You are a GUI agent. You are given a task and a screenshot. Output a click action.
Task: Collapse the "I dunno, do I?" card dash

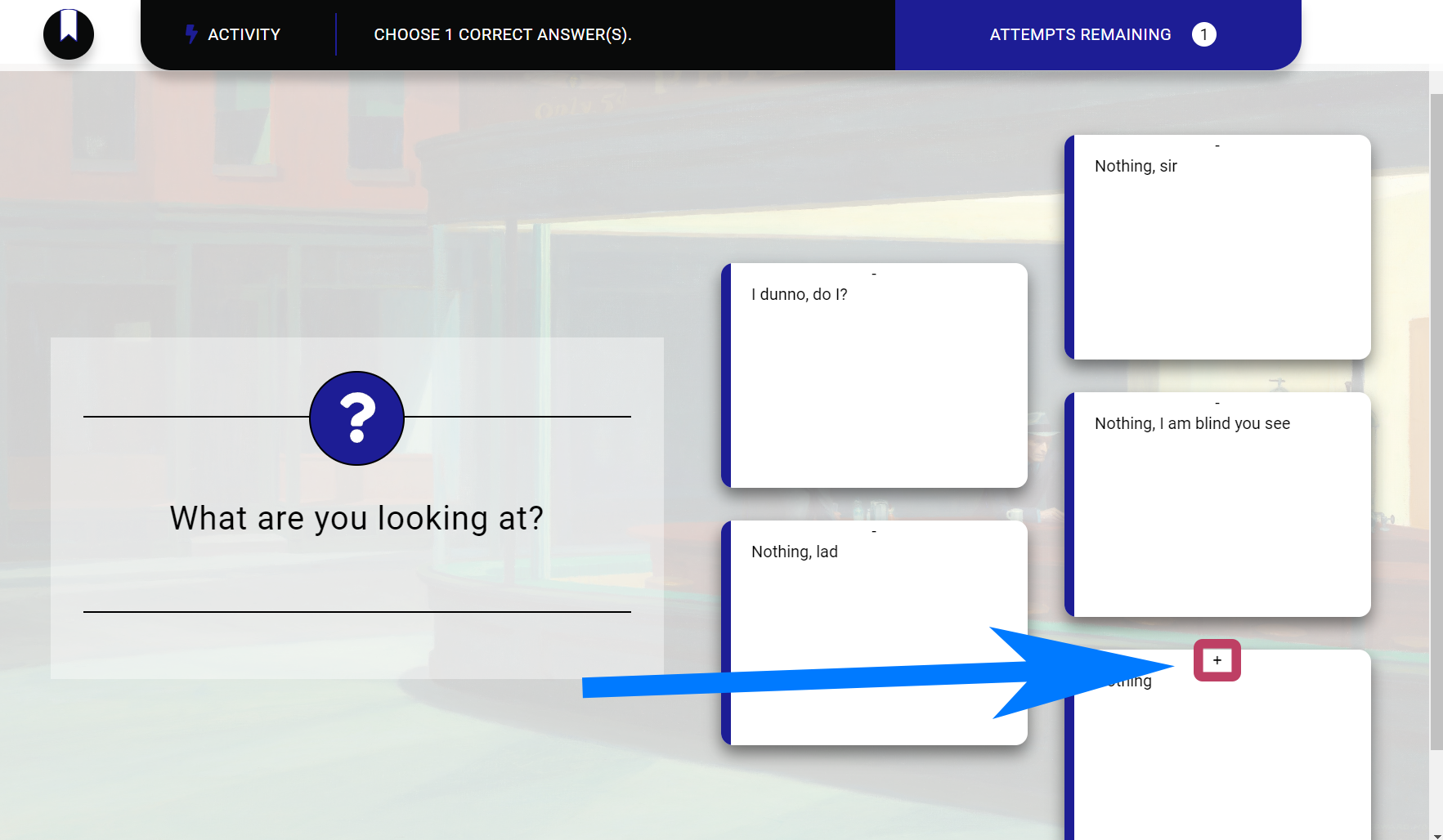click(874, 275)
